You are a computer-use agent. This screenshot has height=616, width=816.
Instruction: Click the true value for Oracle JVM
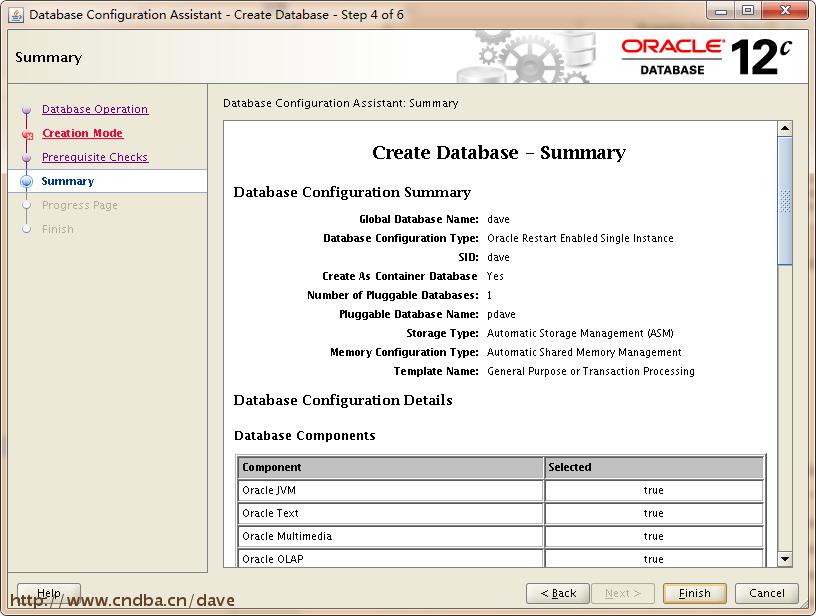click(x=654, y=490)
